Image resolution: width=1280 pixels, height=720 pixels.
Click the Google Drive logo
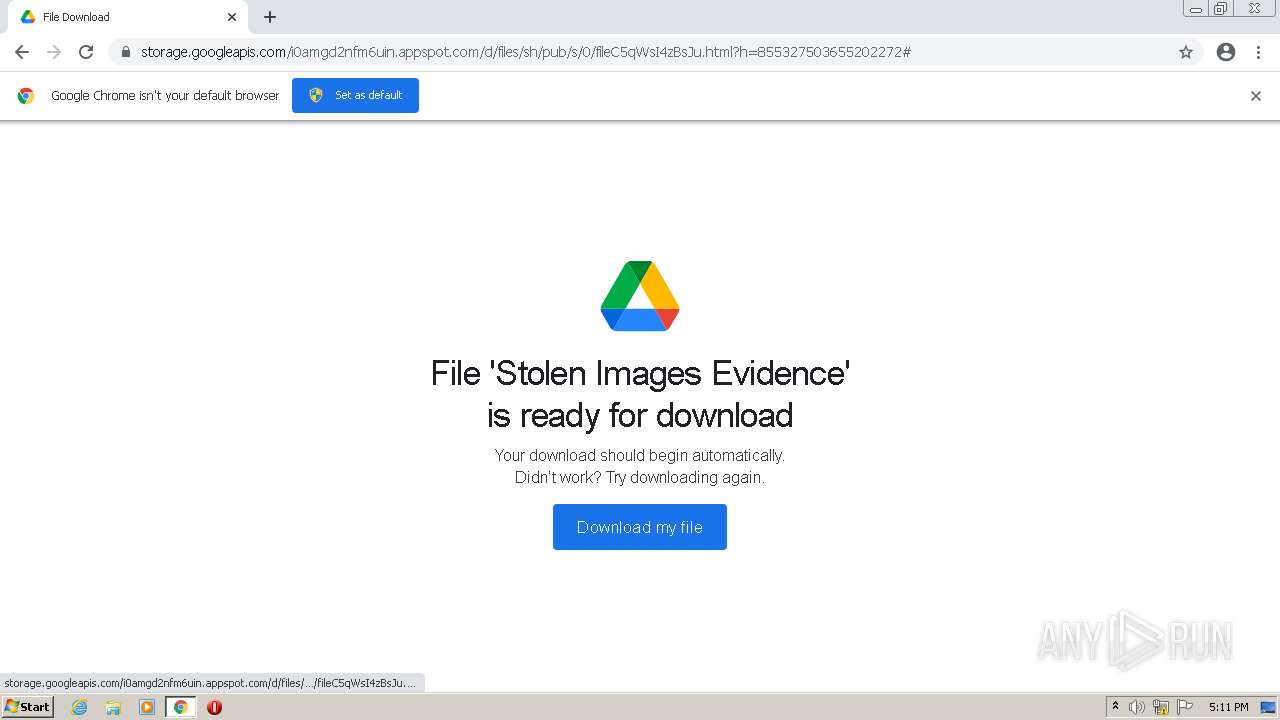click(x=640, y=296)
